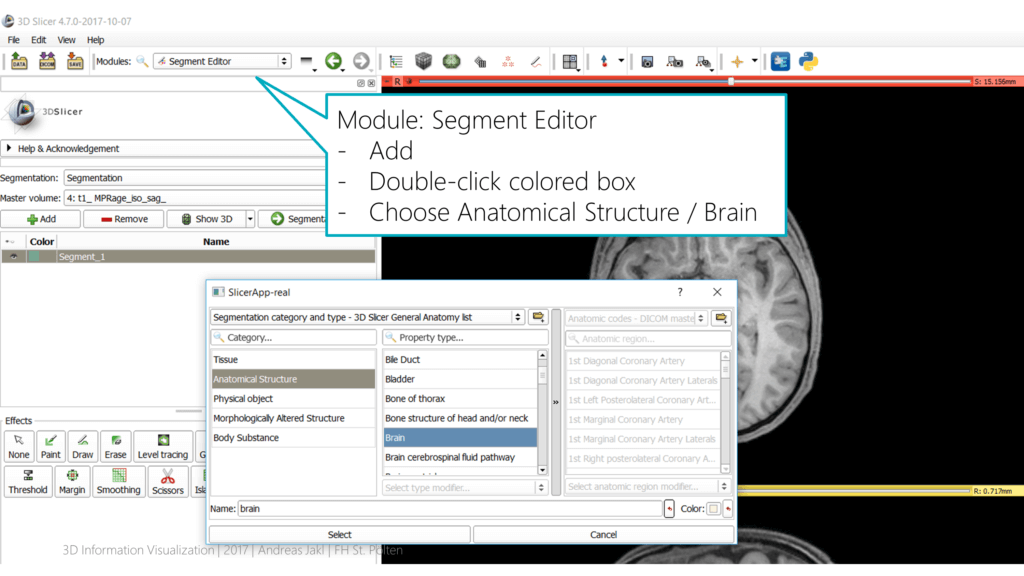1024x576 pixels.
Task: Click the Segment_1 color box
Action: pyautogui.click(x=34, y=257)
